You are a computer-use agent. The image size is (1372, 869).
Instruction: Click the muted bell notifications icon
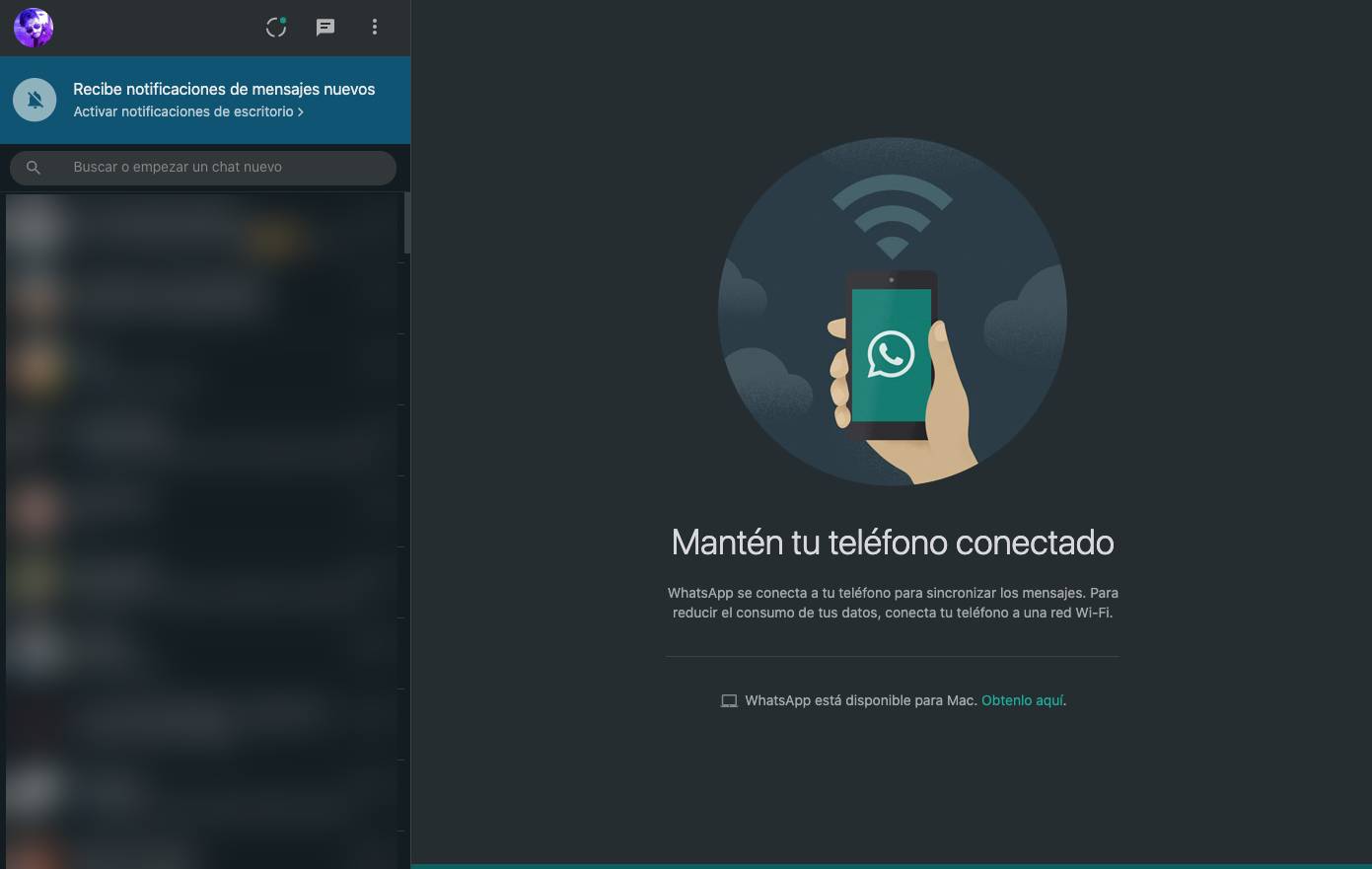(35, 100)
